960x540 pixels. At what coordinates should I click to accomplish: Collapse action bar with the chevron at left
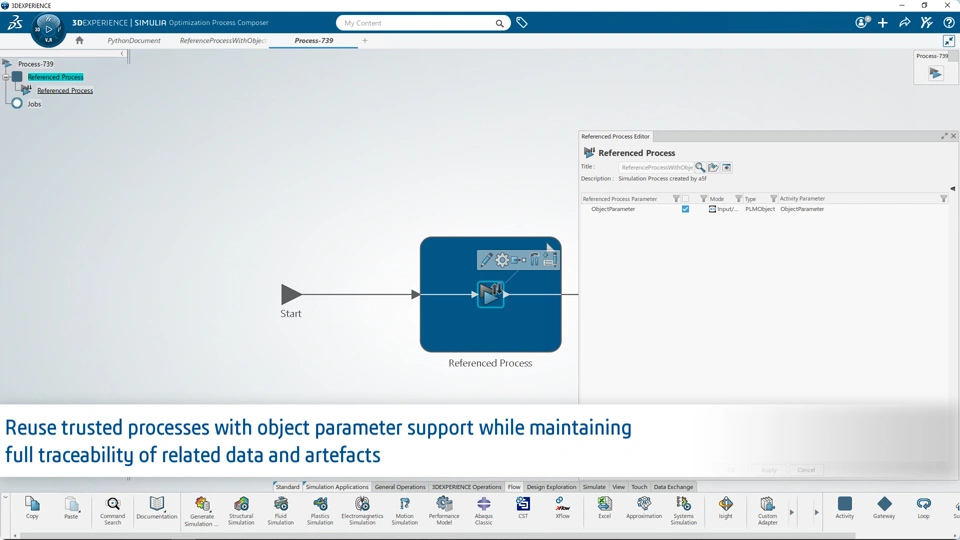[6, 497]
